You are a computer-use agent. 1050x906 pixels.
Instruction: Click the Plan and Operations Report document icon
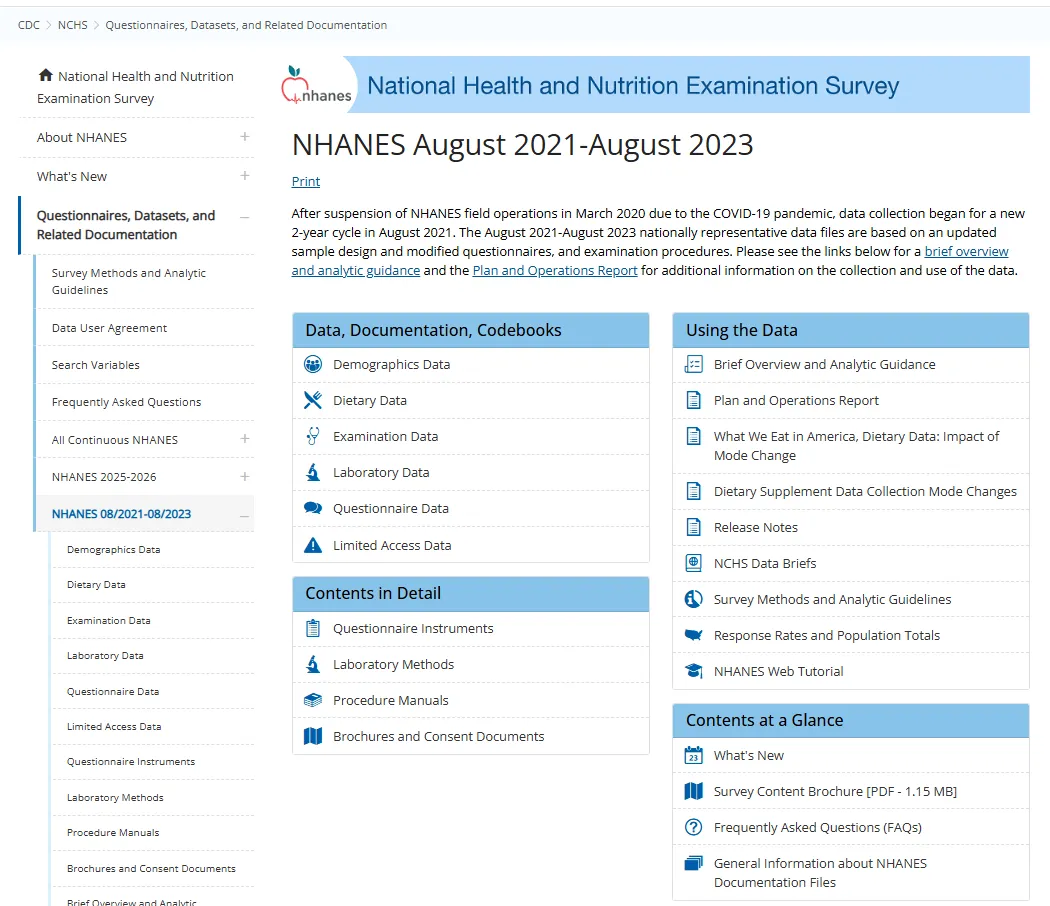(694, 400)
